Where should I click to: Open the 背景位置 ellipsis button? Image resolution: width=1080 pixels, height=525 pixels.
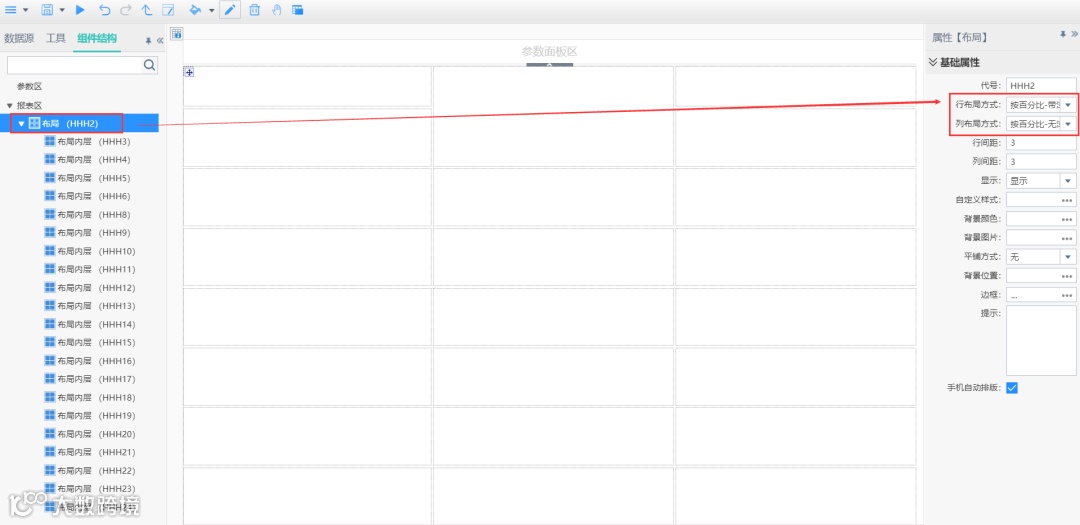(x=1068, y=276)
